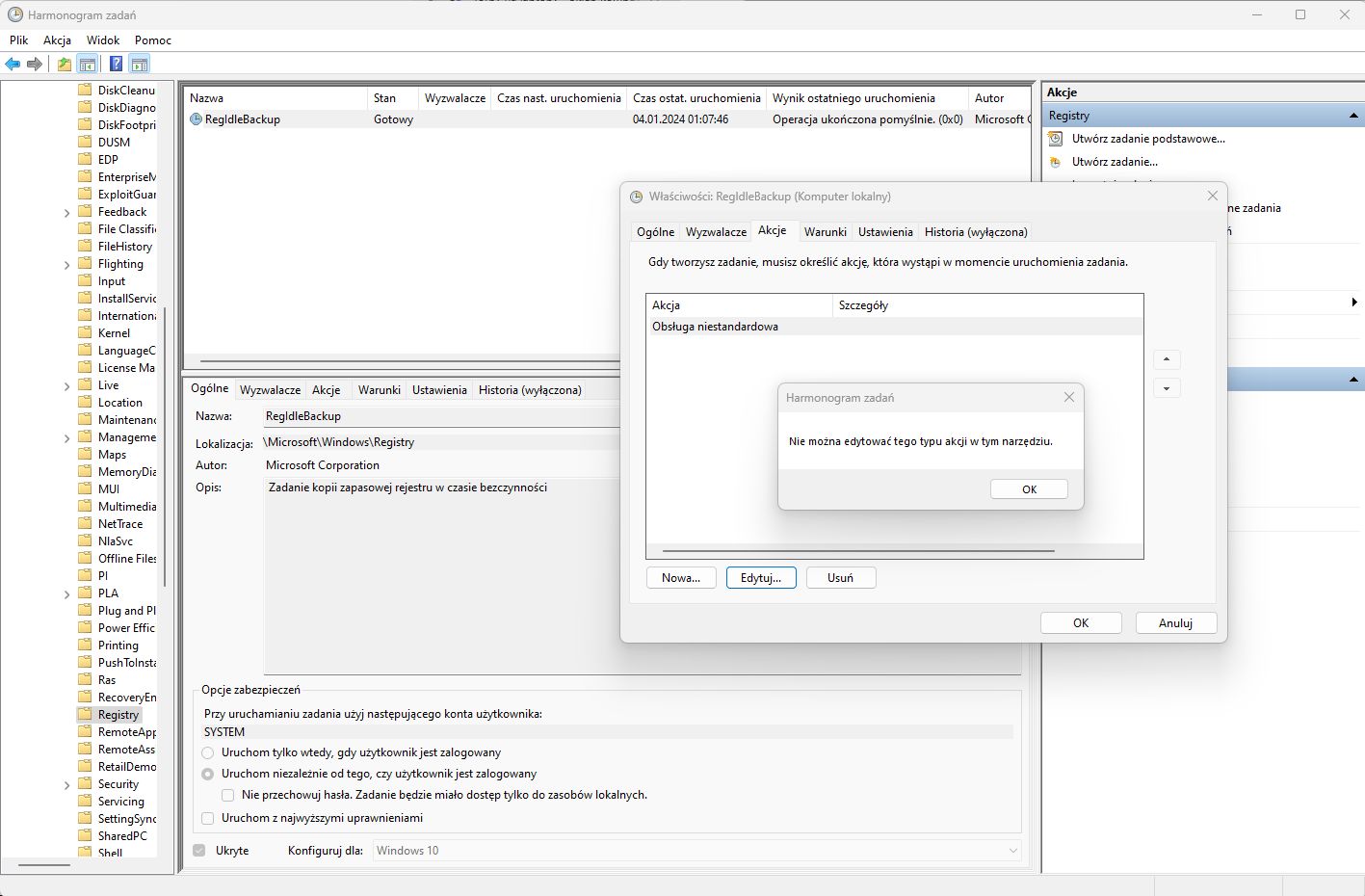Open Help using the question mark icon
This screenshot has width=1365, height=896.
point(115,64)
